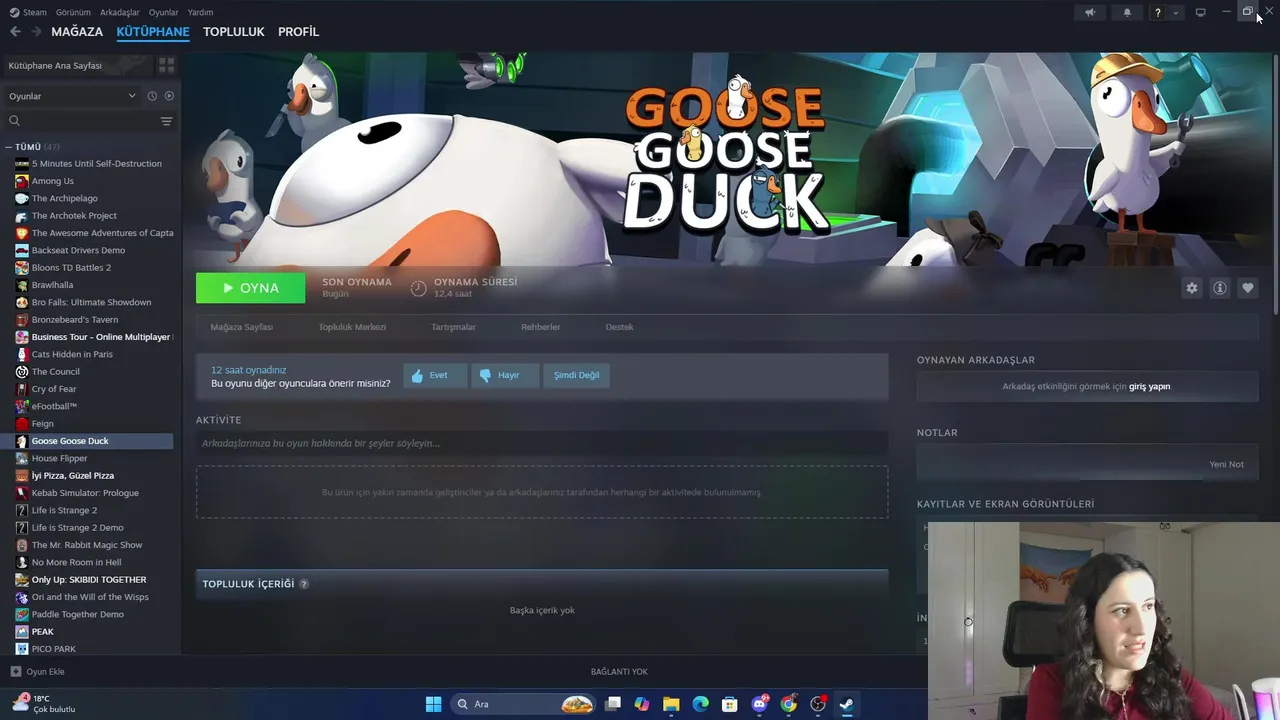Screen dimensions: 1280x720
Task: Recommend the game with Evet button
Action: (x=435, y=375)
